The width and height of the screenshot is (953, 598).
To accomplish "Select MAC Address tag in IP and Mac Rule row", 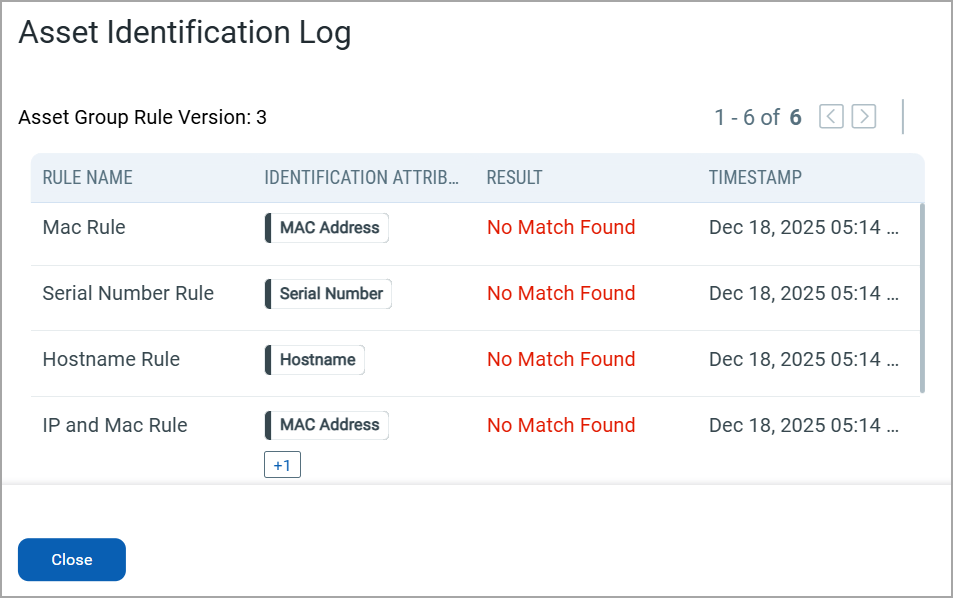I will click(x=326, y=425).
